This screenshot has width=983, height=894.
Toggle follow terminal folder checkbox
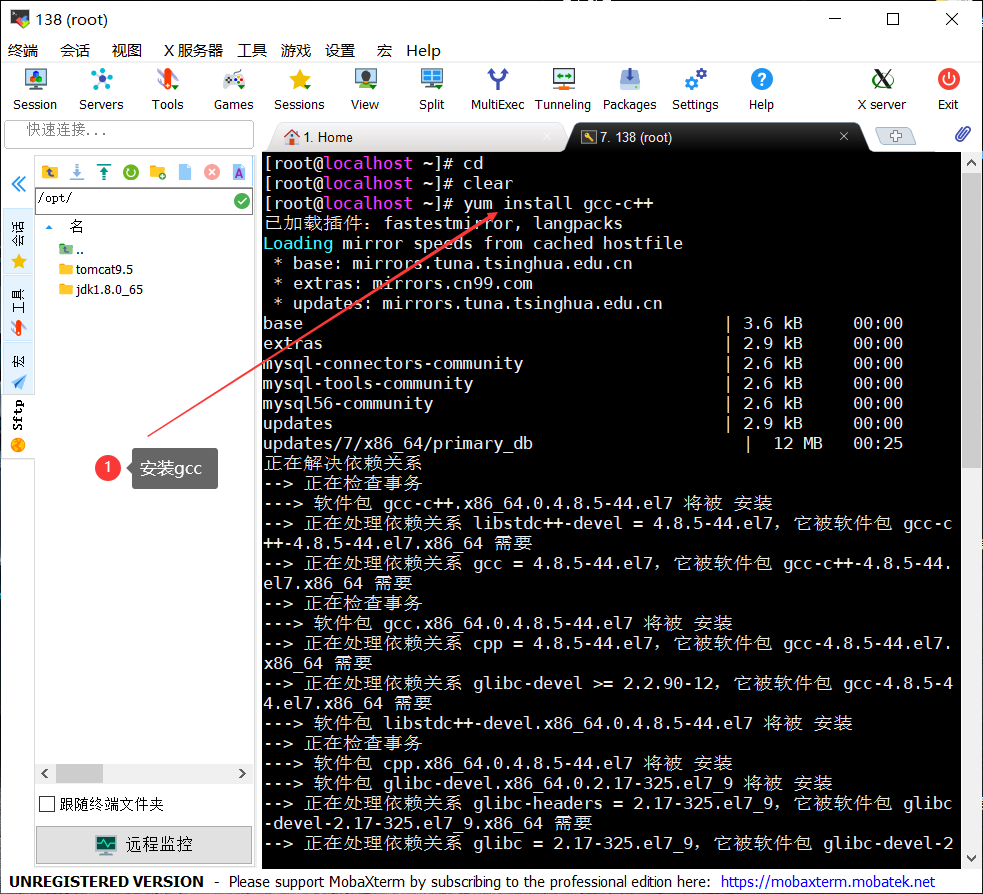(x=47, y=804)
